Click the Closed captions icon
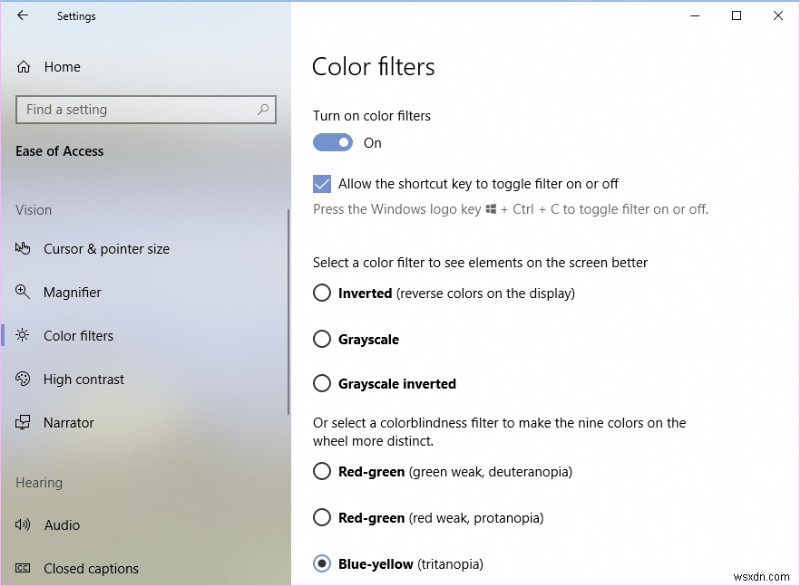 coord(23,568)
